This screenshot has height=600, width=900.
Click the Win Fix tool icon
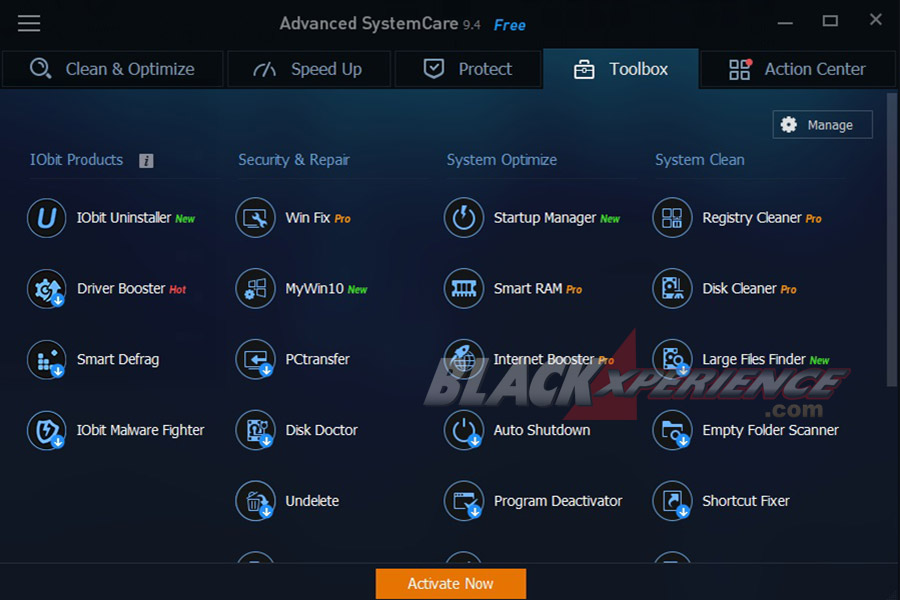(x=255, y=218)
